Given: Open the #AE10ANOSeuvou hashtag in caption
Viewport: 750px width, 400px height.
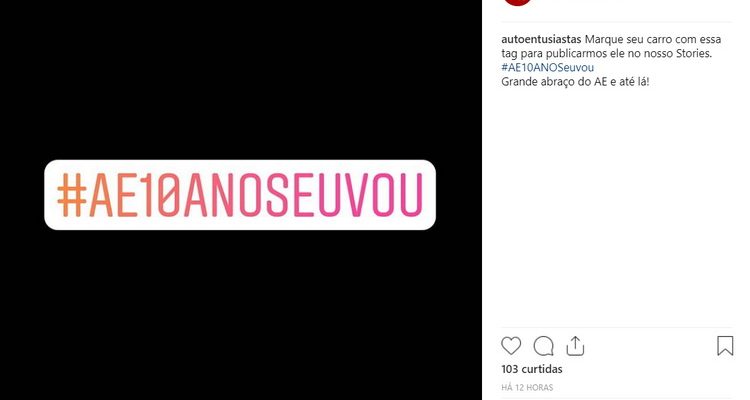Looking at the screenshot, I should coord(548,67).
